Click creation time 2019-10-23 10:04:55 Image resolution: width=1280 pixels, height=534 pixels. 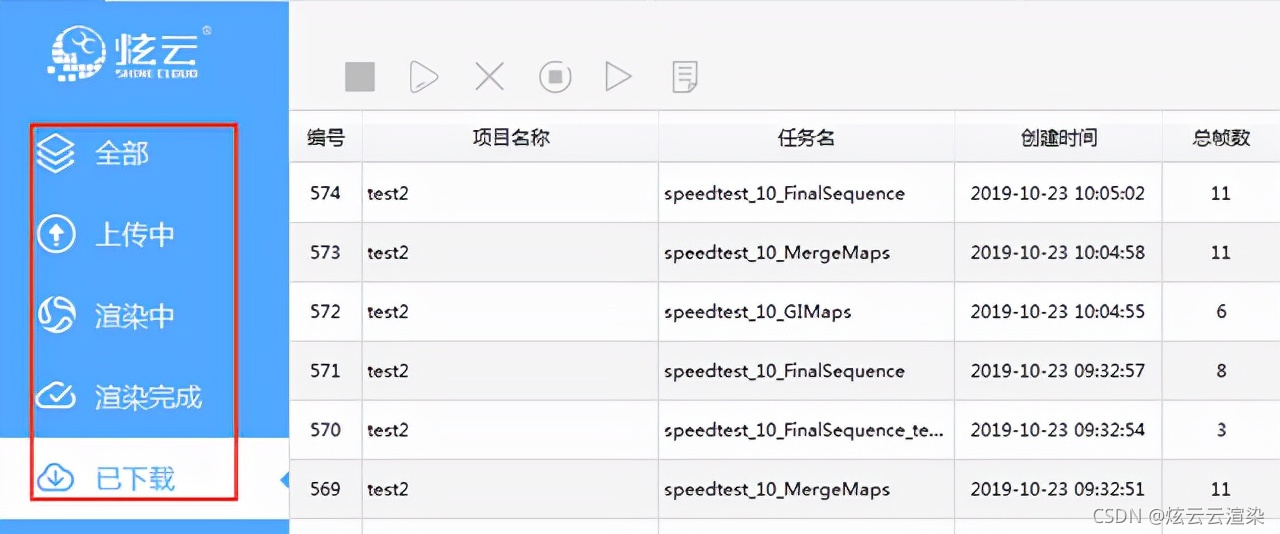(x=1057, y=311)
